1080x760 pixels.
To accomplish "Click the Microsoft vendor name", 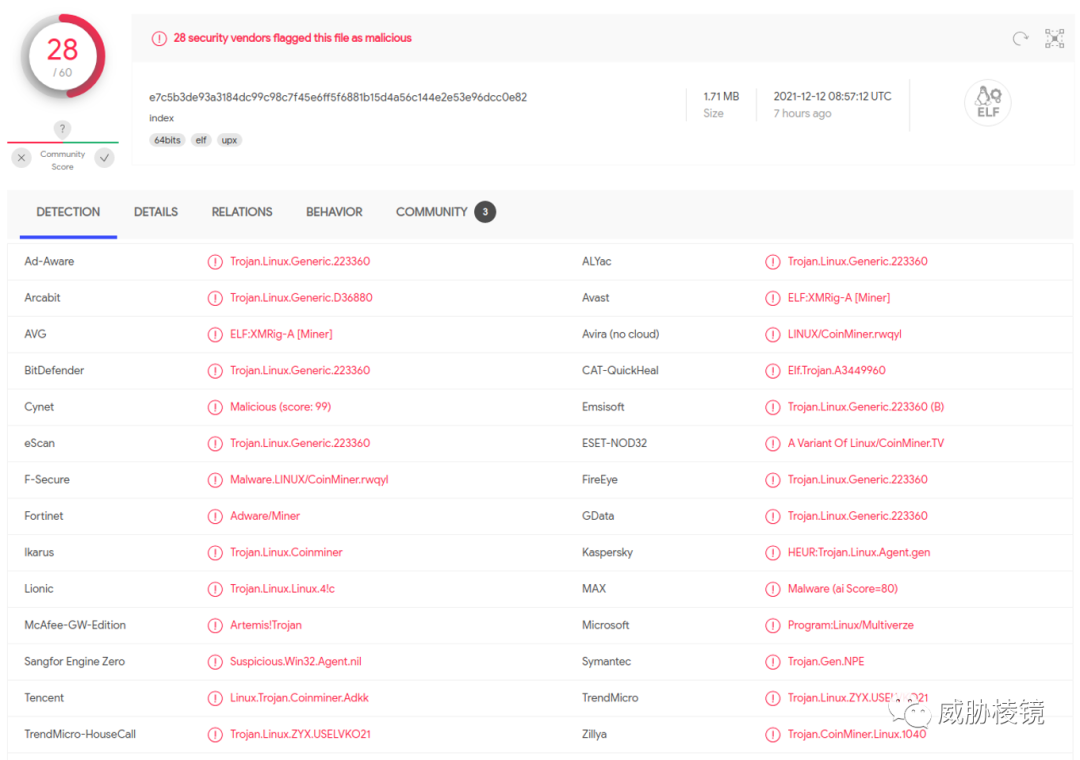I will (x=605, y=625).
